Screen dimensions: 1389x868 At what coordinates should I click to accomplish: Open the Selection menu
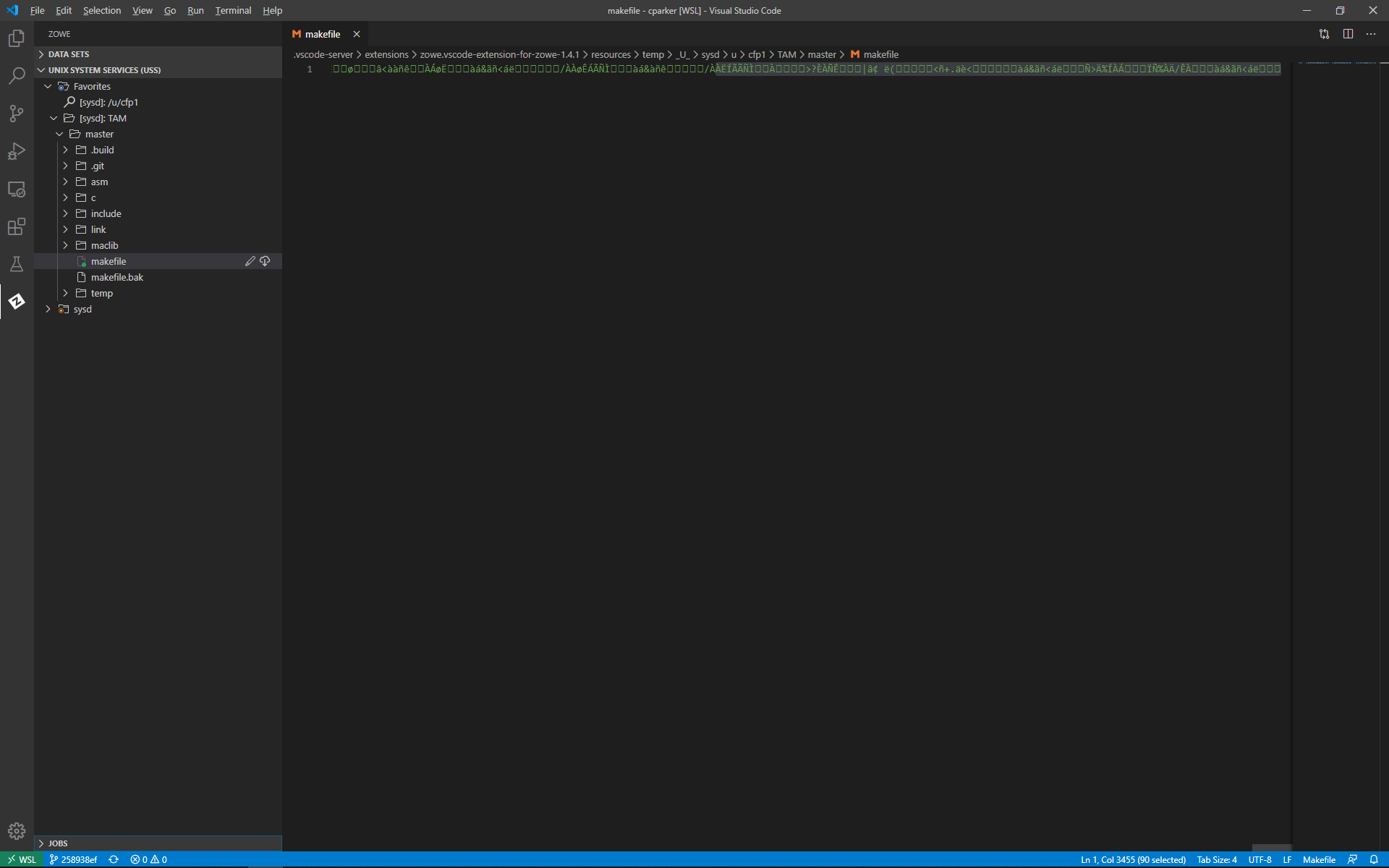(x=102, y=10)
